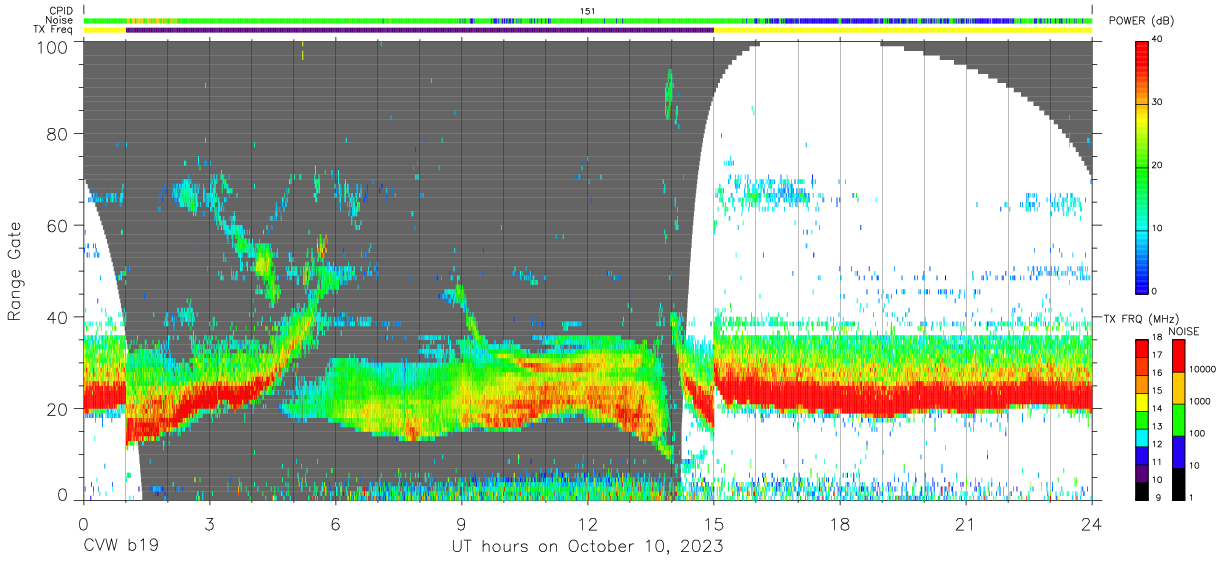Click the 12 hour tick on the UT axis
Viewport: 1228px width, 567px height.
tap(587, 524)
